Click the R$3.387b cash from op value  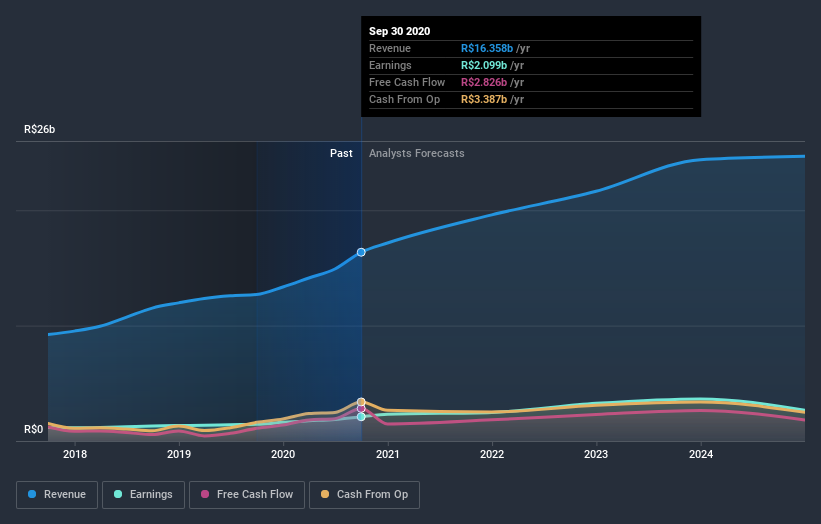(x=484, y=99)
